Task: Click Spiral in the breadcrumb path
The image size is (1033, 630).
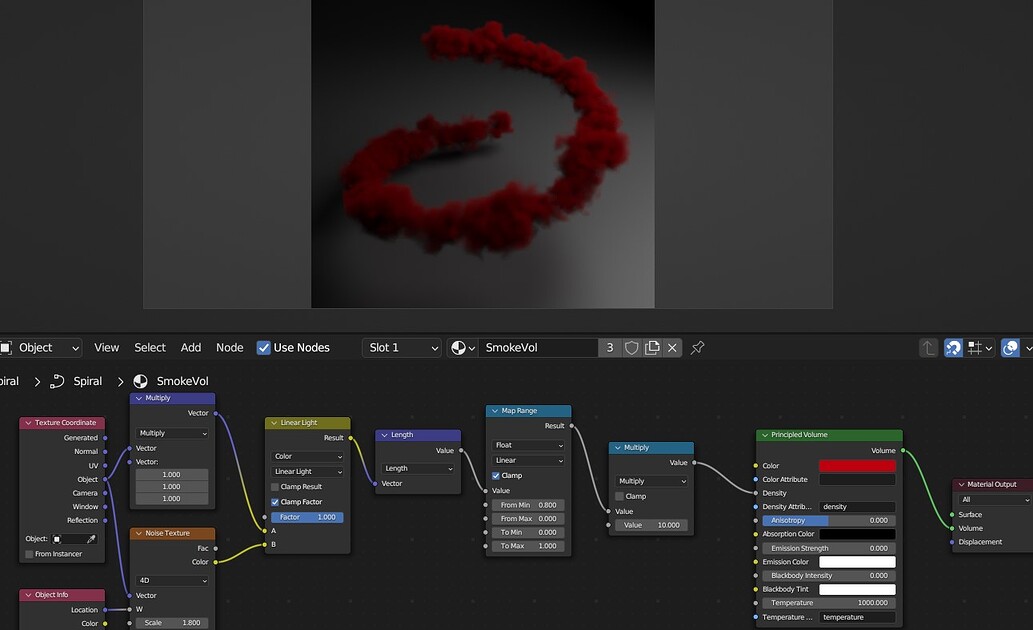Action: point(87,381)
